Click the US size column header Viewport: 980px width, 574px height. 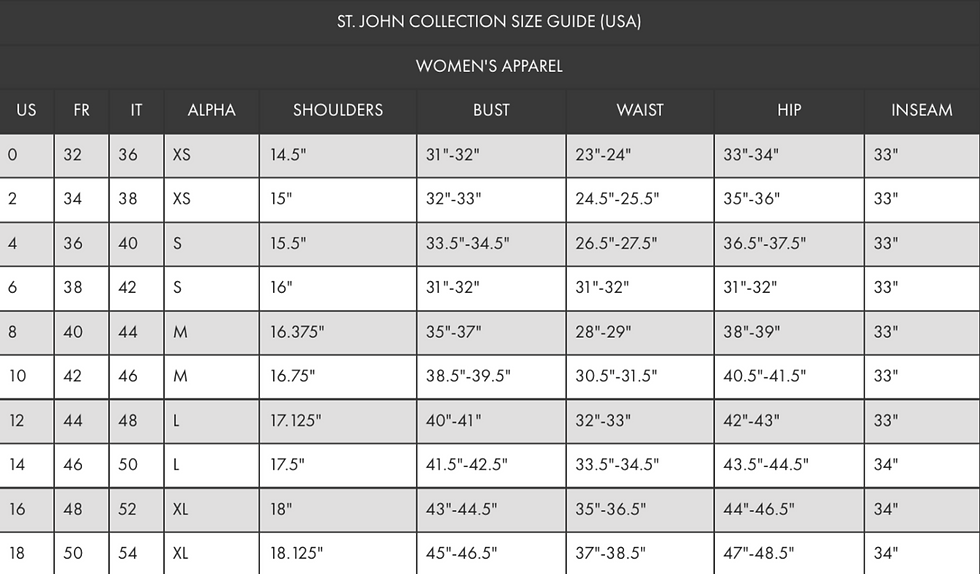coord(26,111)
